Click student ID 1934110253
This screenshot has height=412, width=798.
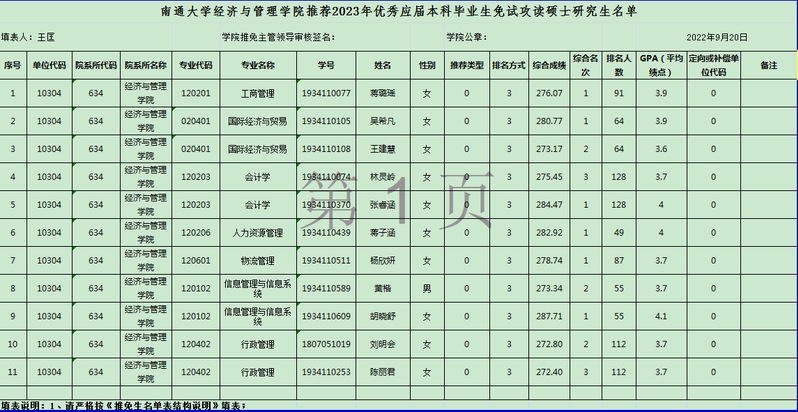326,372
